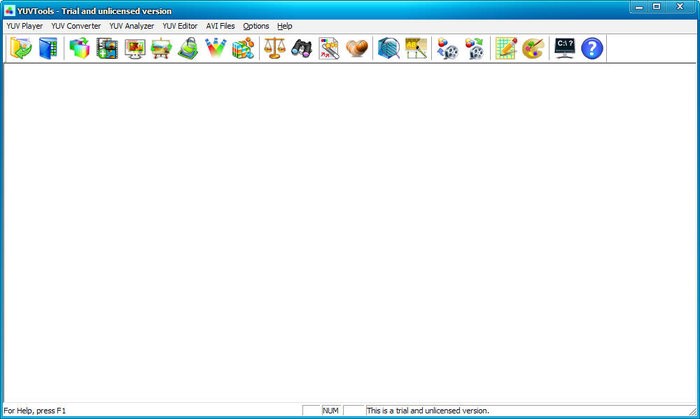Click the binoculars icon
The width and height of the screenshot is (700, 419).
point(302,48)
